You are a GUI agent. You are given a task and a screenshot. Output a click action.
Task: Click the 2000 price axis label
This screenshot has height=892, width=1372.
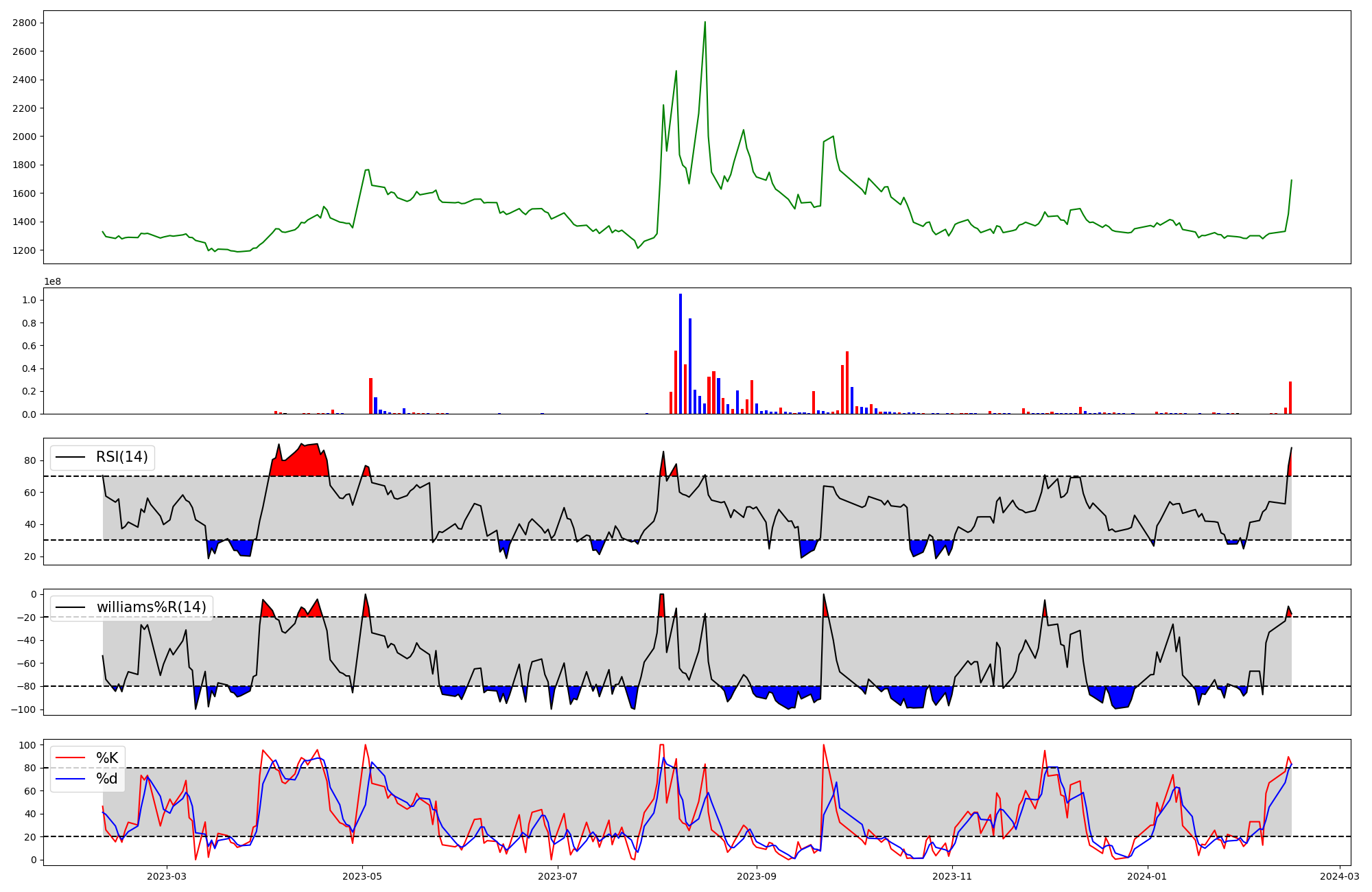pos(25,137)
